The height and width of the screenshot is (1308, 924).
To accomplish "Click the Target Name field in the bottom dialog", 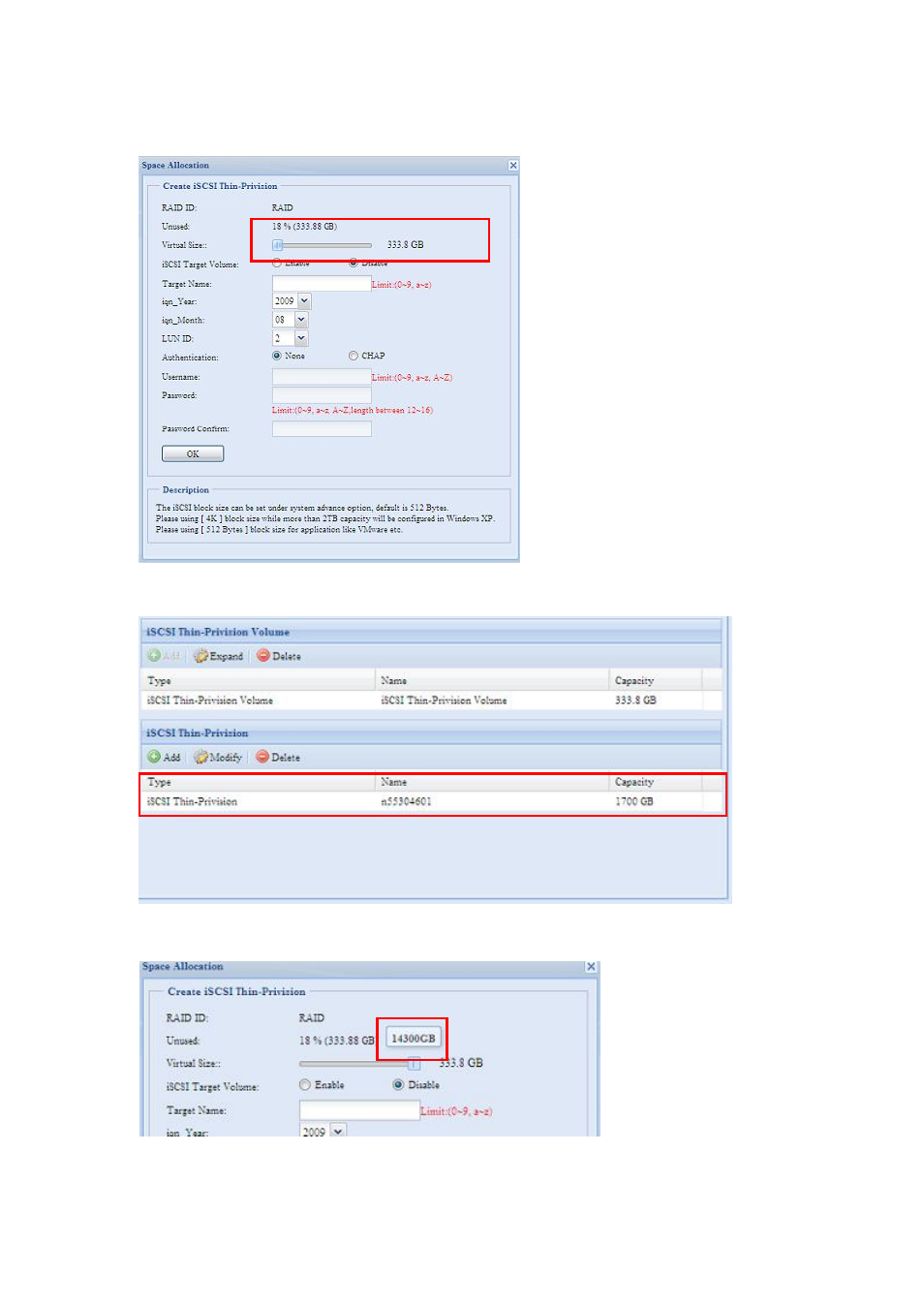I will tap(359, 1110).
